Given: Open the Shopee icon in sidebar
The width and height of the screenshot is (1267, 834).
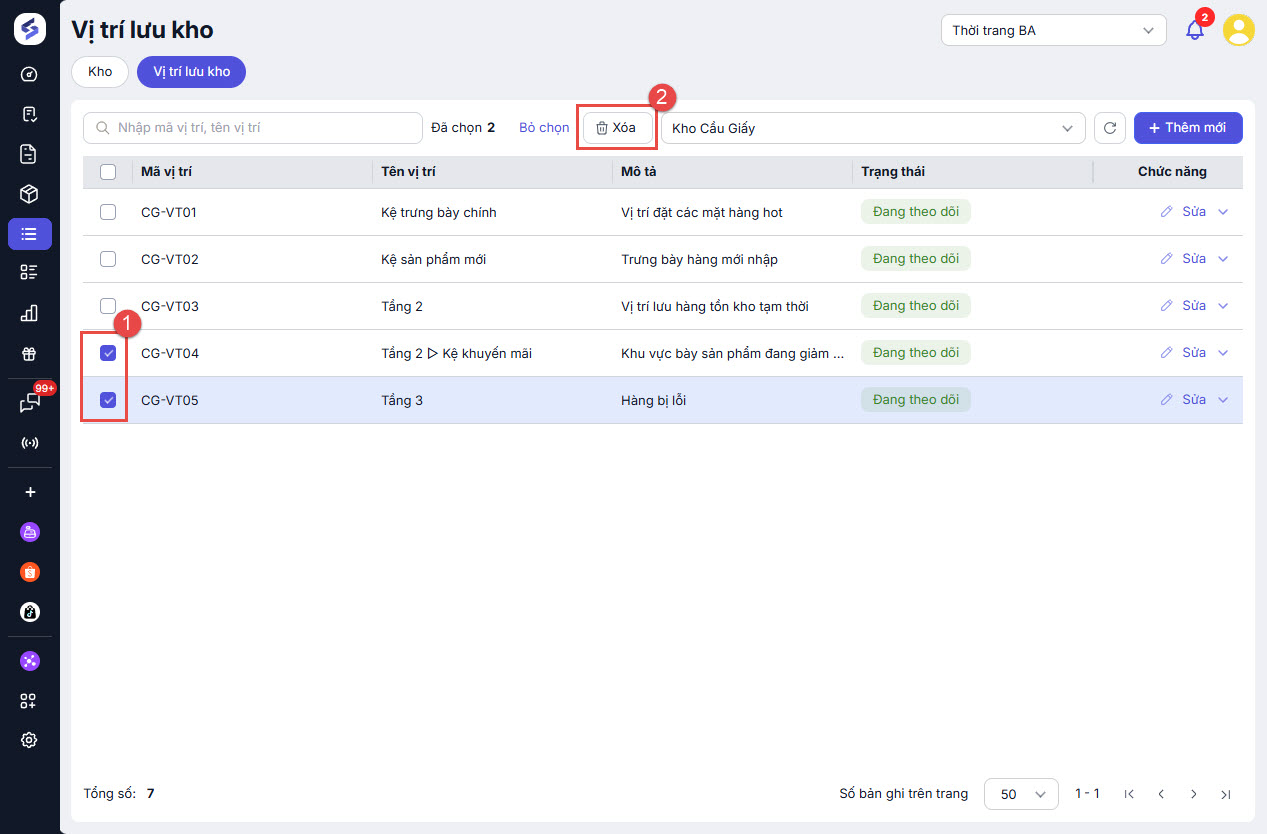Looking at the screenshot, I should pyautogui.click(x=29, y=572).
